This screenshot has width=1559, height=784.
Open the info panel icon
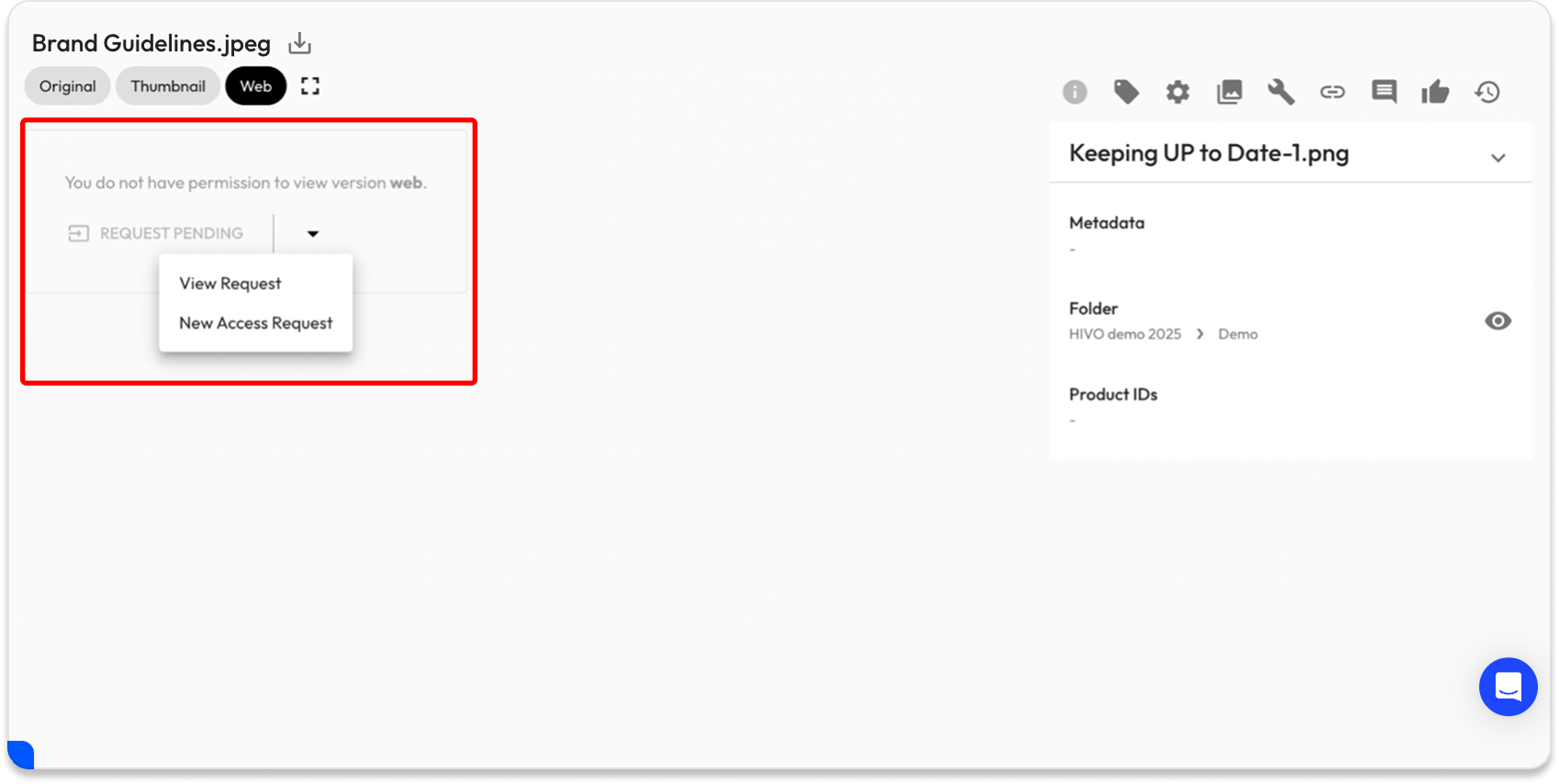pyautogui.click(x=1074, y=92)
